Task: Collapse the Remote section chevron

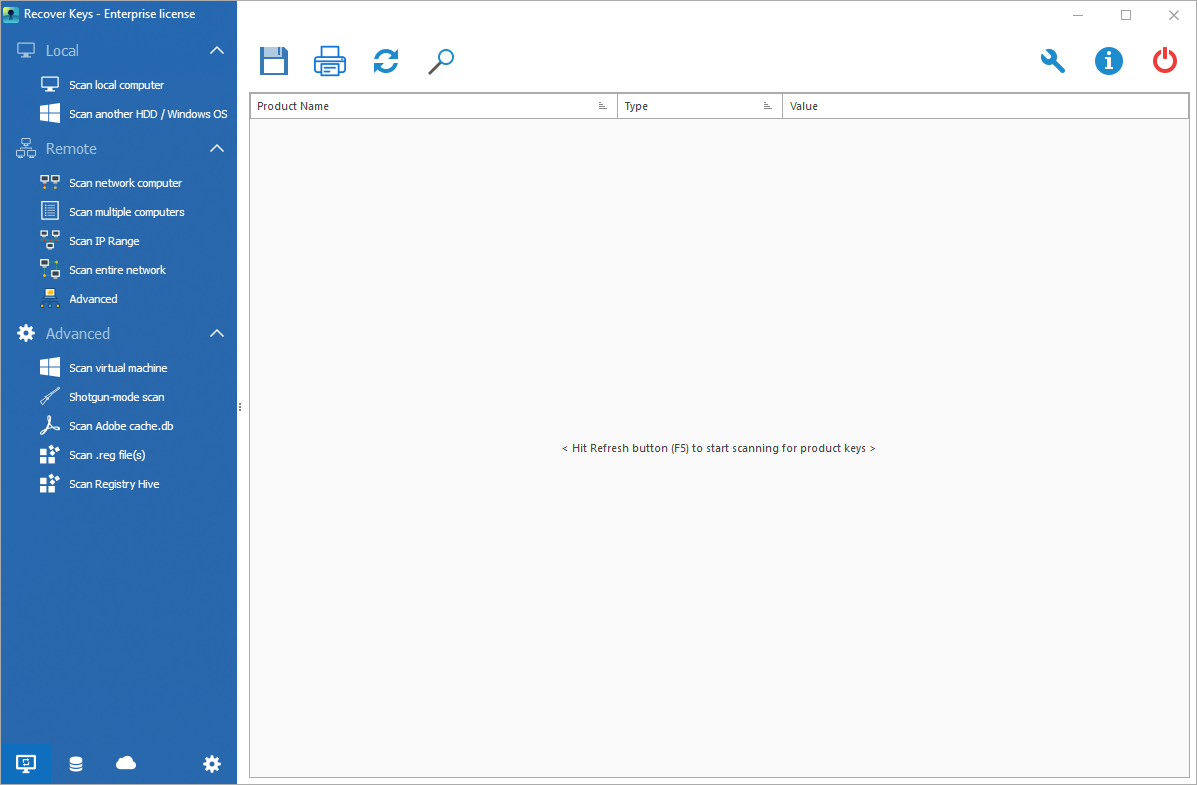Action: point(217,148)
